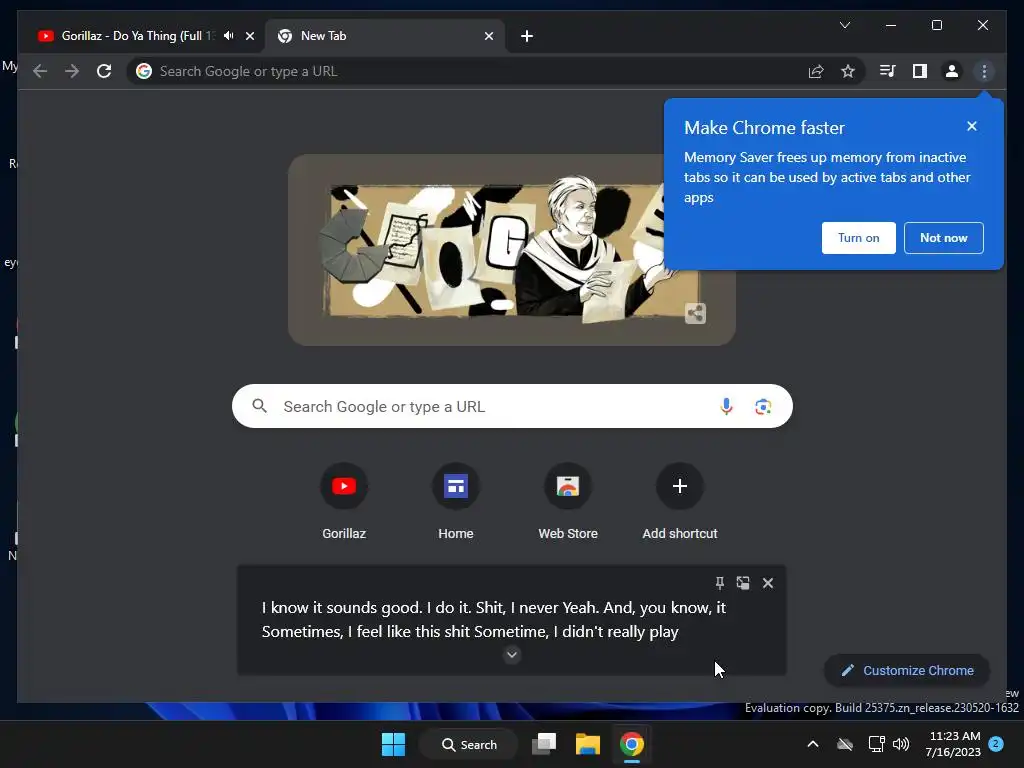1024x768 pixels.
Task: Open network status tray icon
Action: (x=876, y=744)
